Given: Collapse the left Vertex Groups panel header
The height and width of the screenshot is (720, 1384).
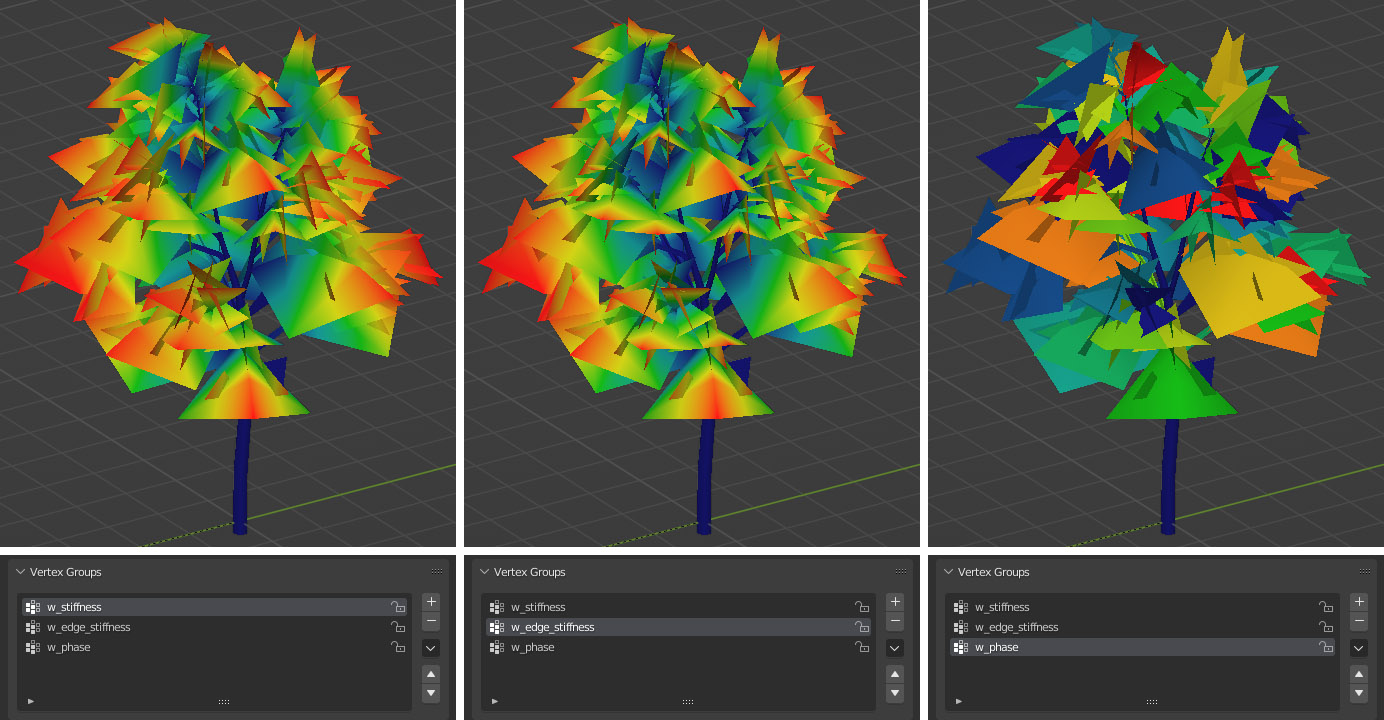Looking at the screenshot, I should point(21,572).
